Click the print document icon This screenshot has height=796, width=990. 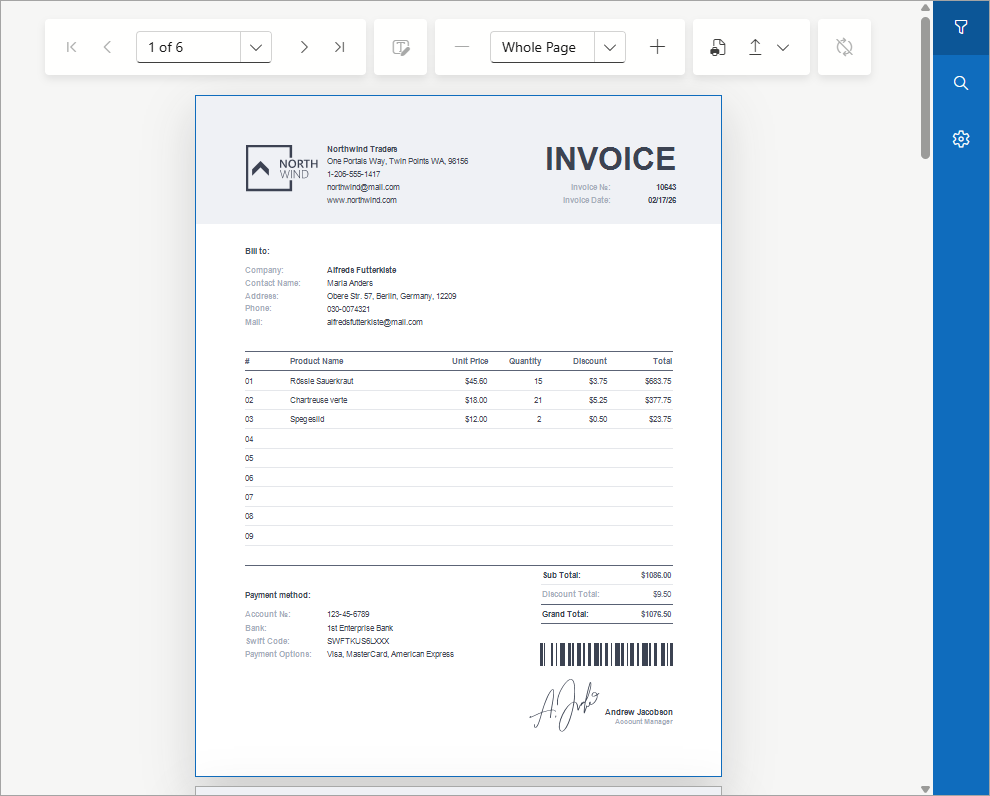point(718,47)
